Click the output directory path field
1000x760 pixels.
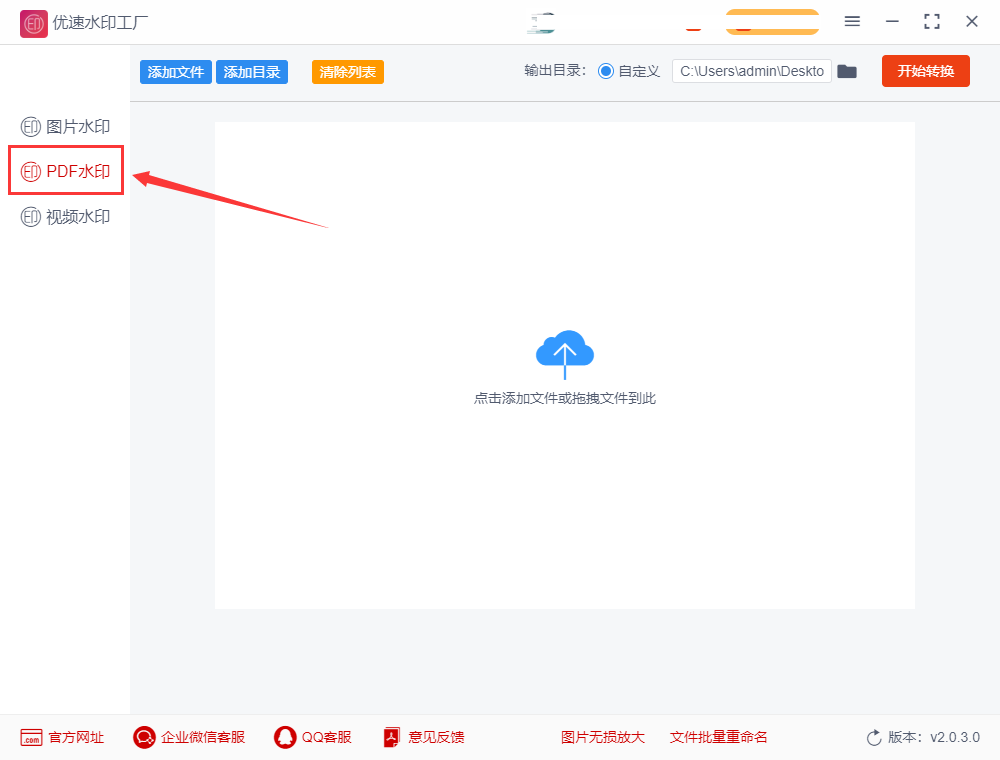click(751, 71)
